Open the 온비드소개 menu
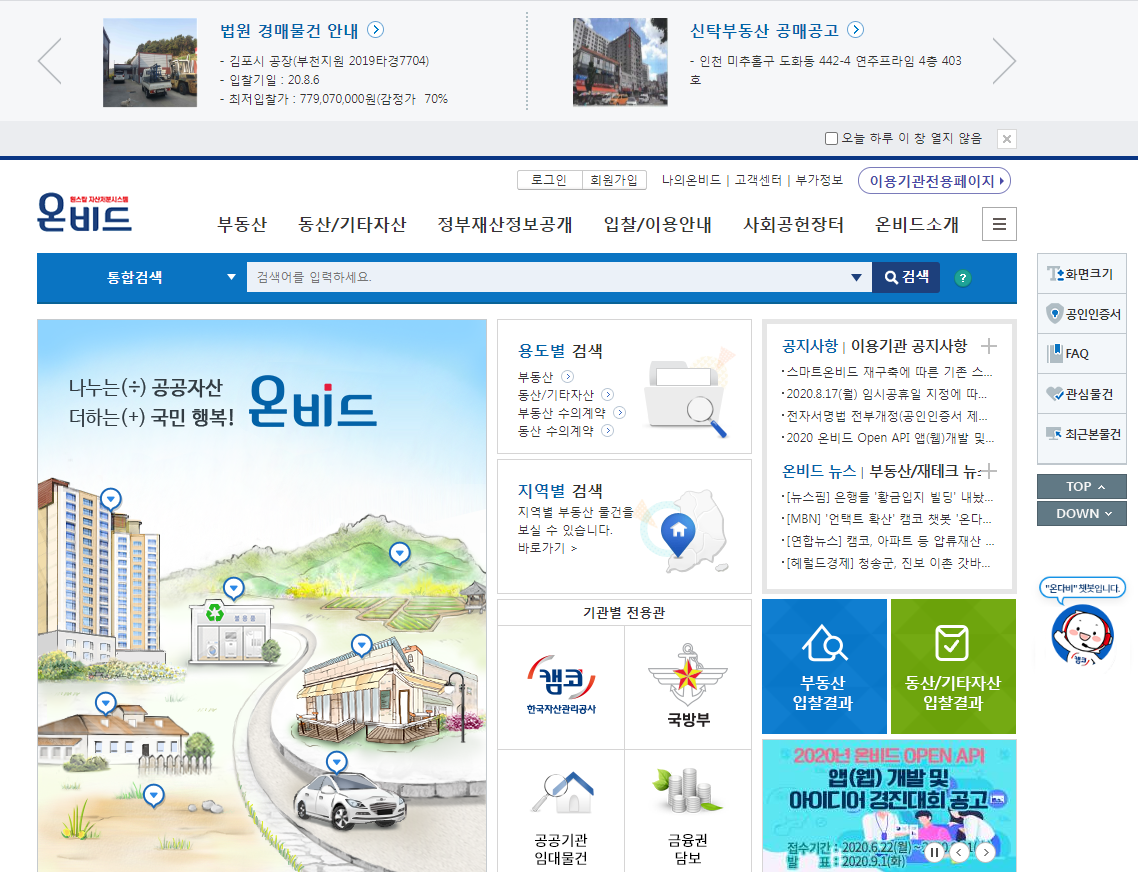1138x872 pixels. tap(917, 224)
